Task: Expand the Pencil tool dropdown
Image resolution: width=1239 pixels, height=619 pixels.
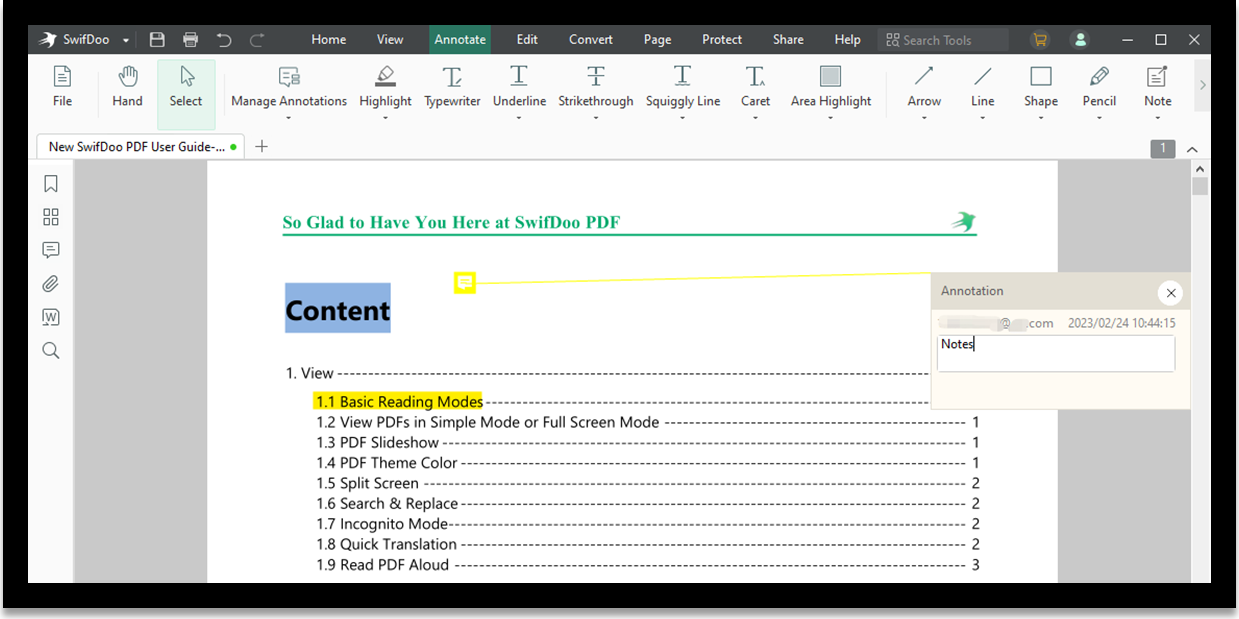Action: point(1099,118)
